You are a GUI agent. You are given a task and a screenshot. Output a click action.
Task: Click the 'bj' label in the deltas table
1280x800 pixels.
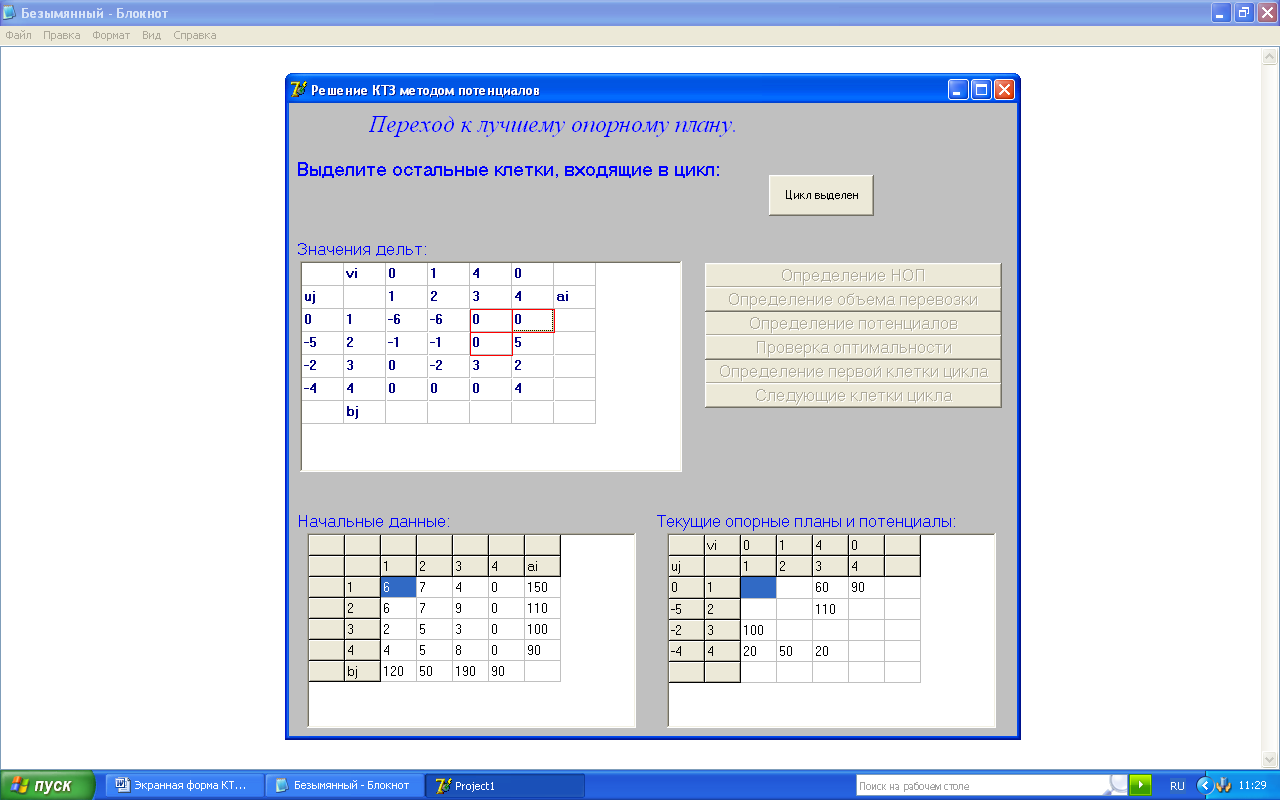pyautogui.click(x=364, y=412)
